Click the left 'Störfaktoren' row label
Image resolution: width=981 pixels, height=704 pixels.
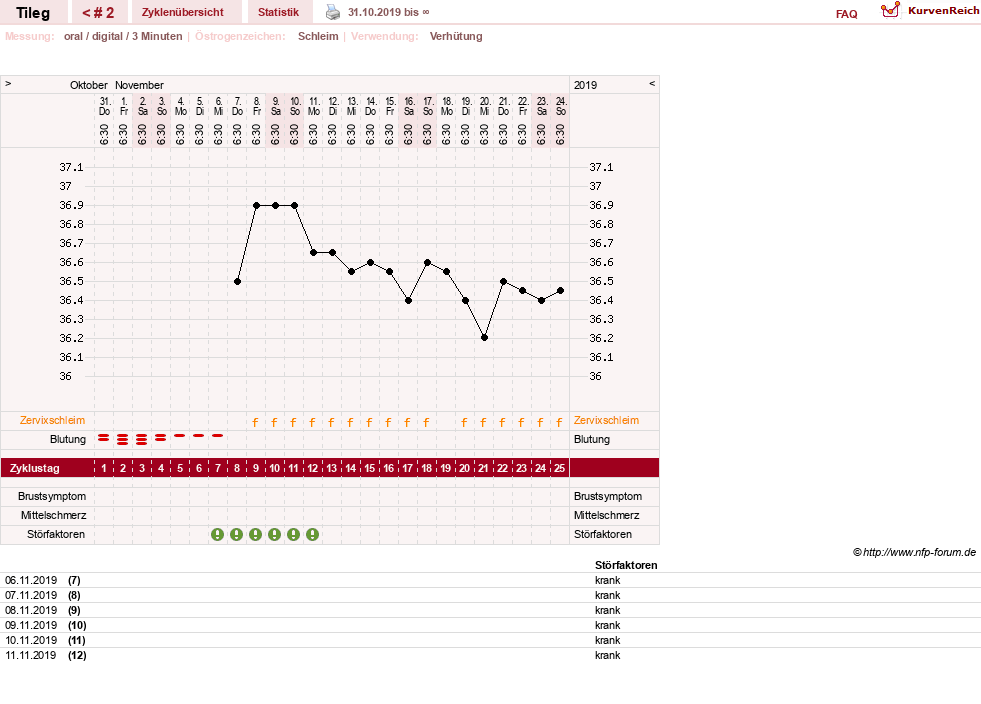(56, 534)
